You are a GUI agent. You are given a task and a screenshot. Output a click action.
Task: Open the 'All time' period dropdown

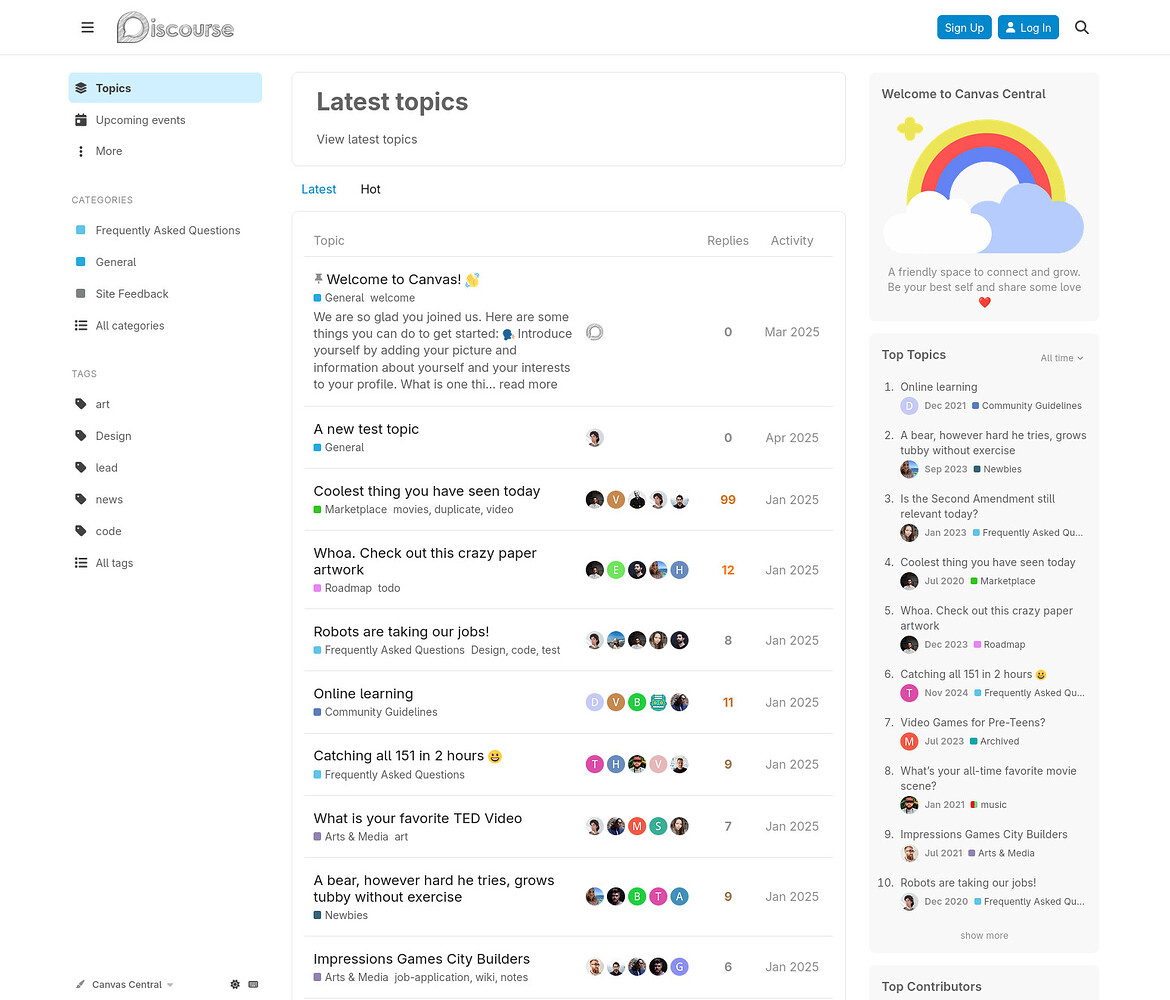1061,358
